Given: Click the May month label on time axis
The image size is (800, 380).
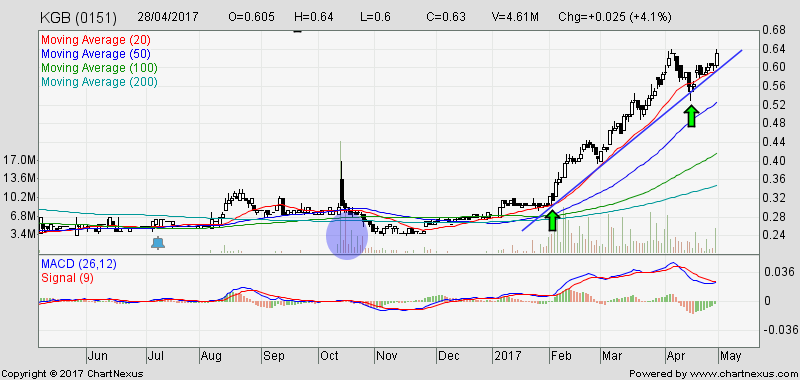Looking at the screenshot, I should pos(730,356).
